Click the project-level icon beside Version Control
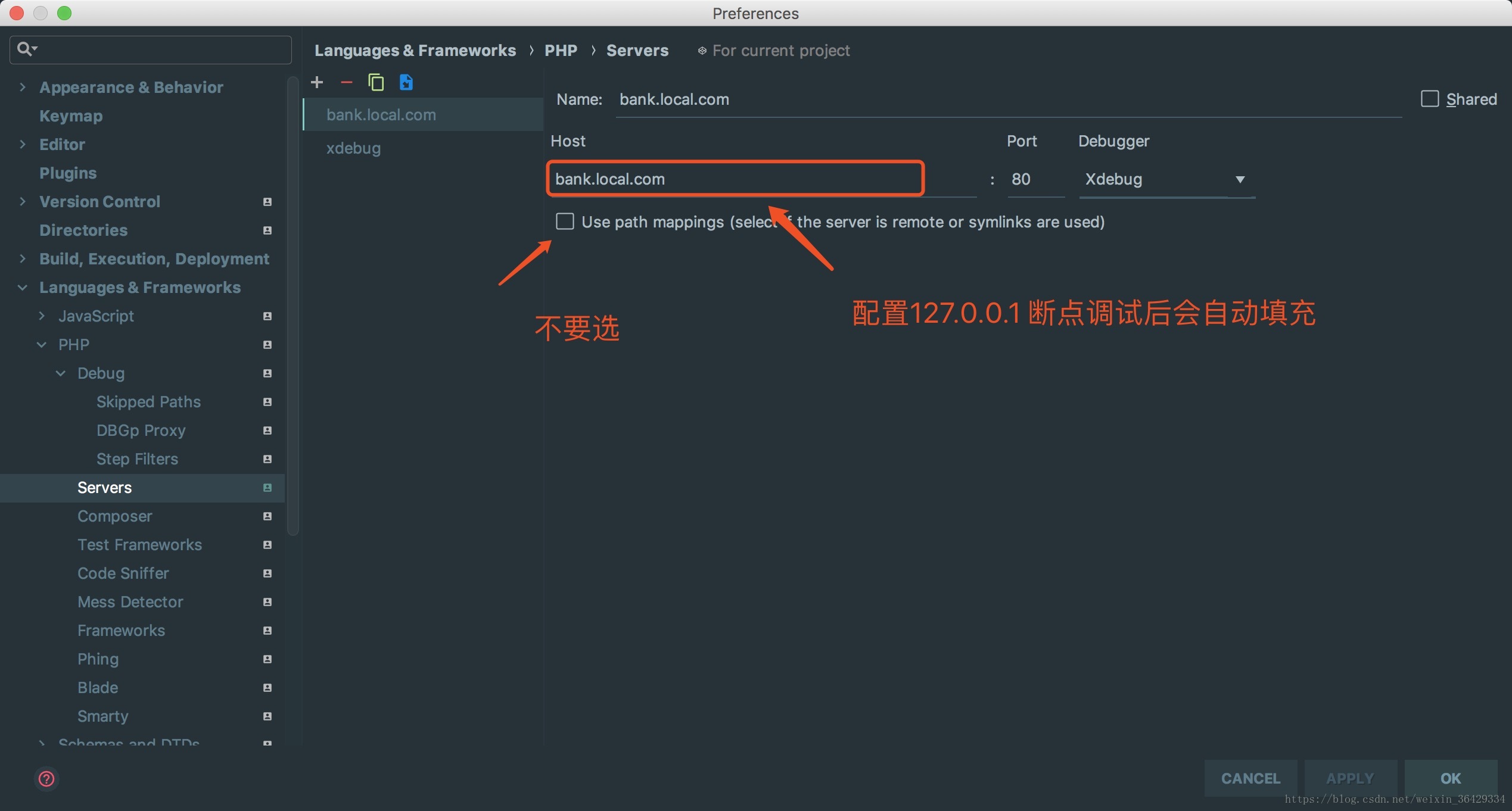 (x=267, y=202)
